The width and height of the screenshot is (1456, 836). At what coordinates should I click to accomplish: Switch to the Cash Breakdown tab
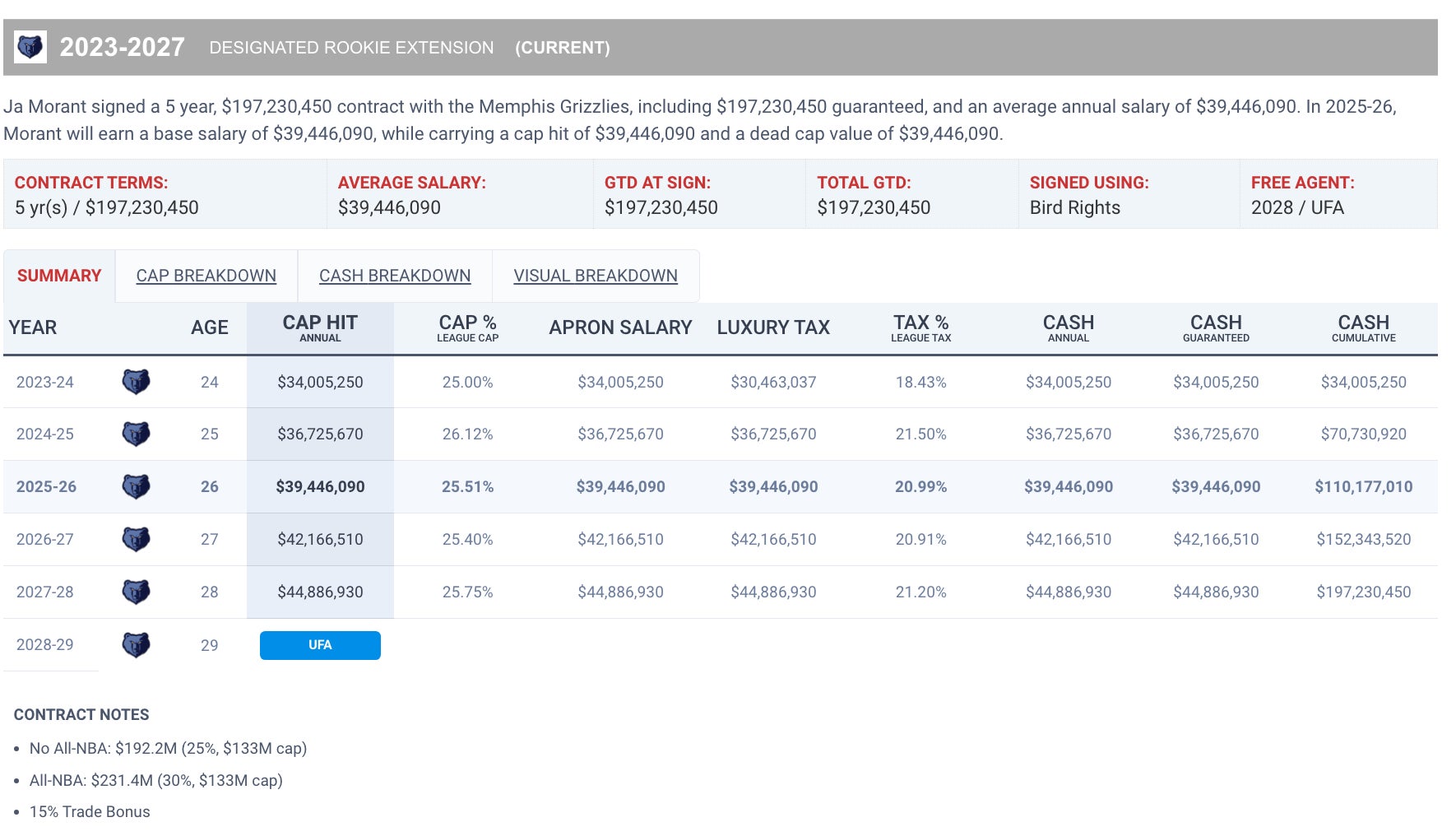click(395, 276)
